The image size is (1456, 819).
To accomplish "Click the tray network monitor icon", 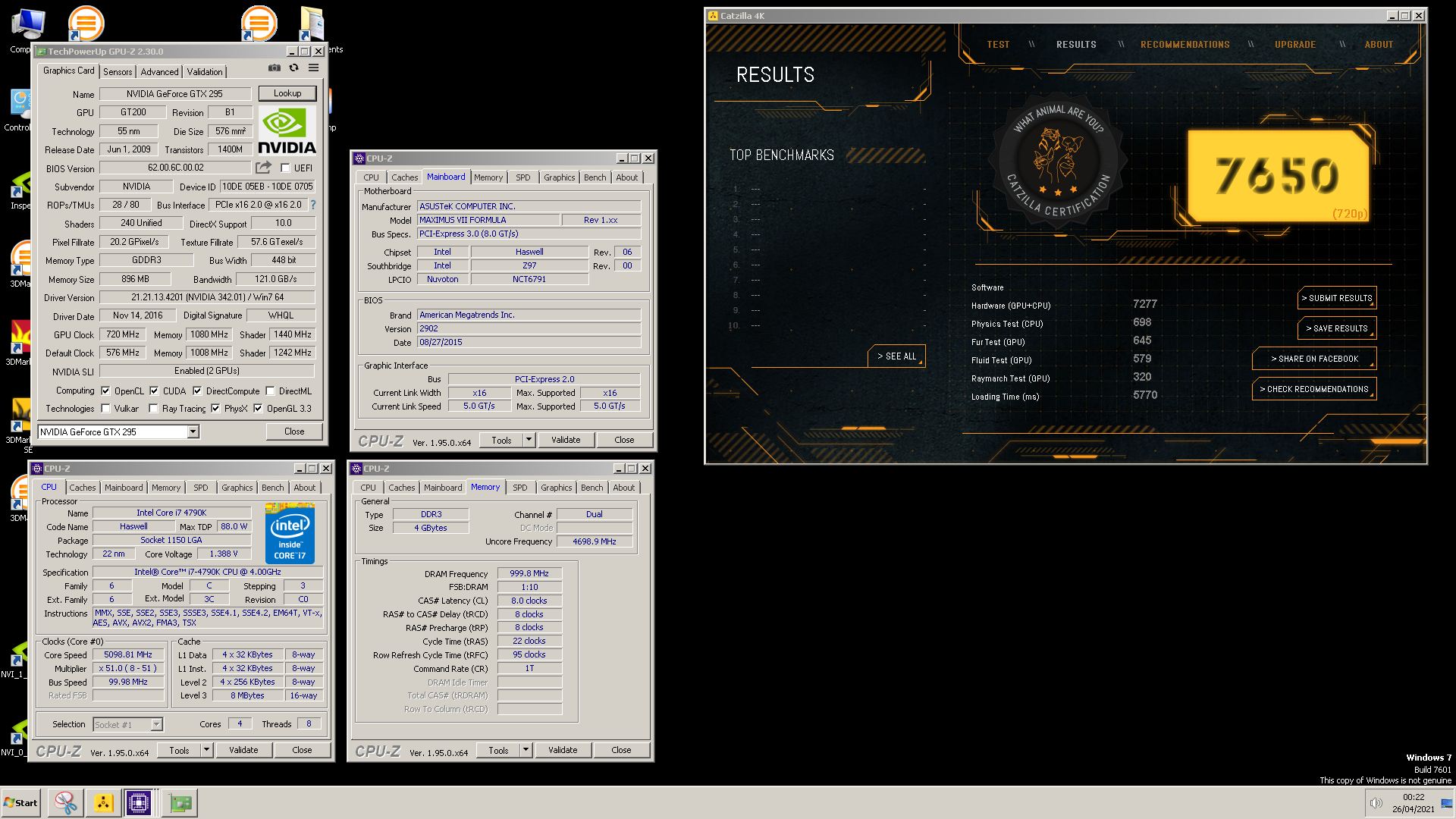I will pos(1447,804).
